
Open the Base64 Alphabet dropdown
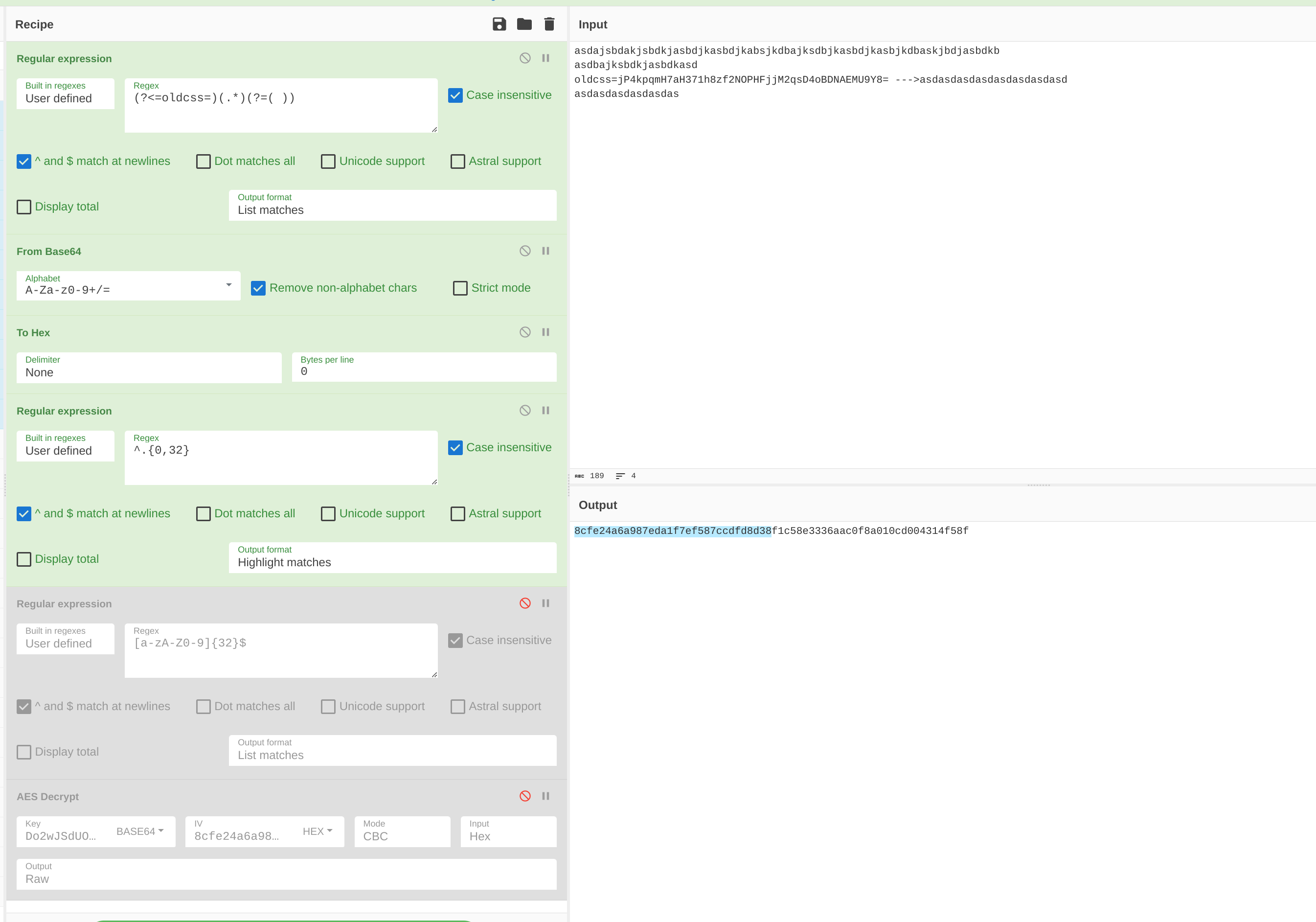tap(228, 285)
